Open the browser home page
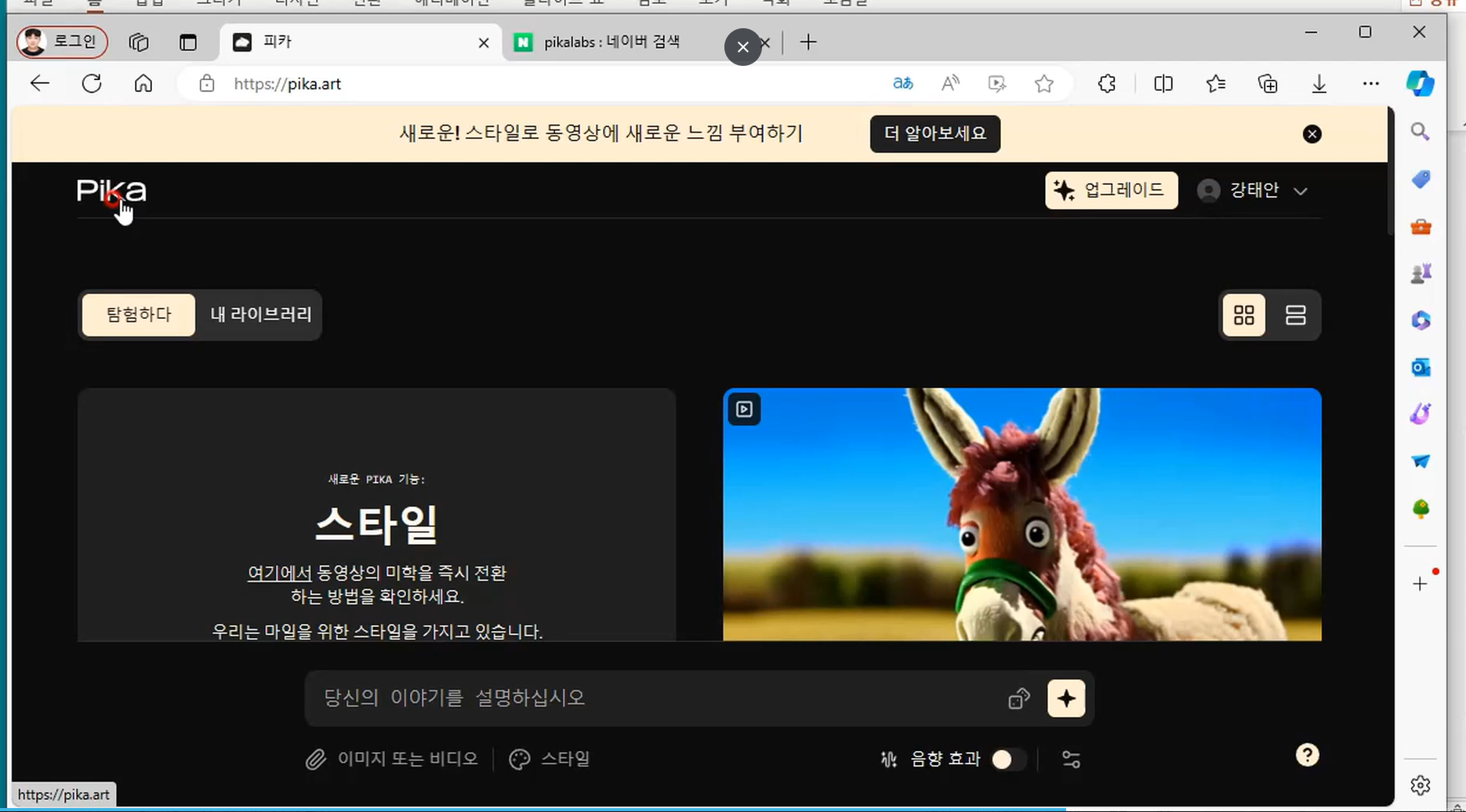Screen dimensions: 1466x812 click(143, 84)
